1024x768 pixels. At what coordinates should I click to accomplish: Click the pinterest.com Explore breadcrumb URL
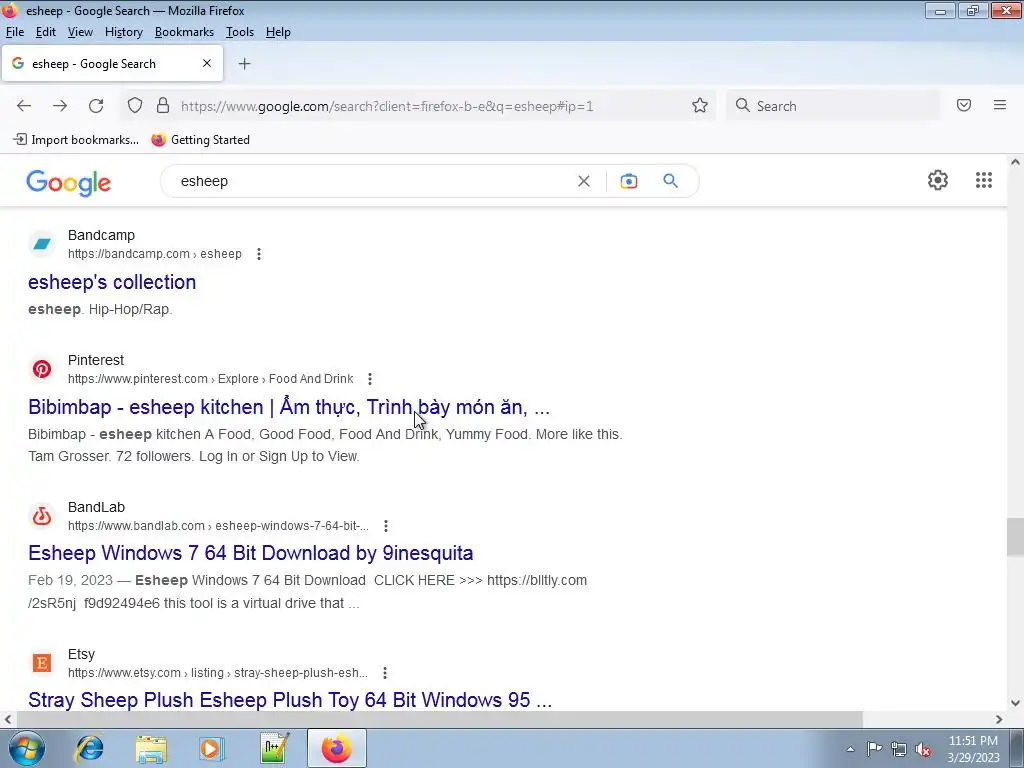210,379
